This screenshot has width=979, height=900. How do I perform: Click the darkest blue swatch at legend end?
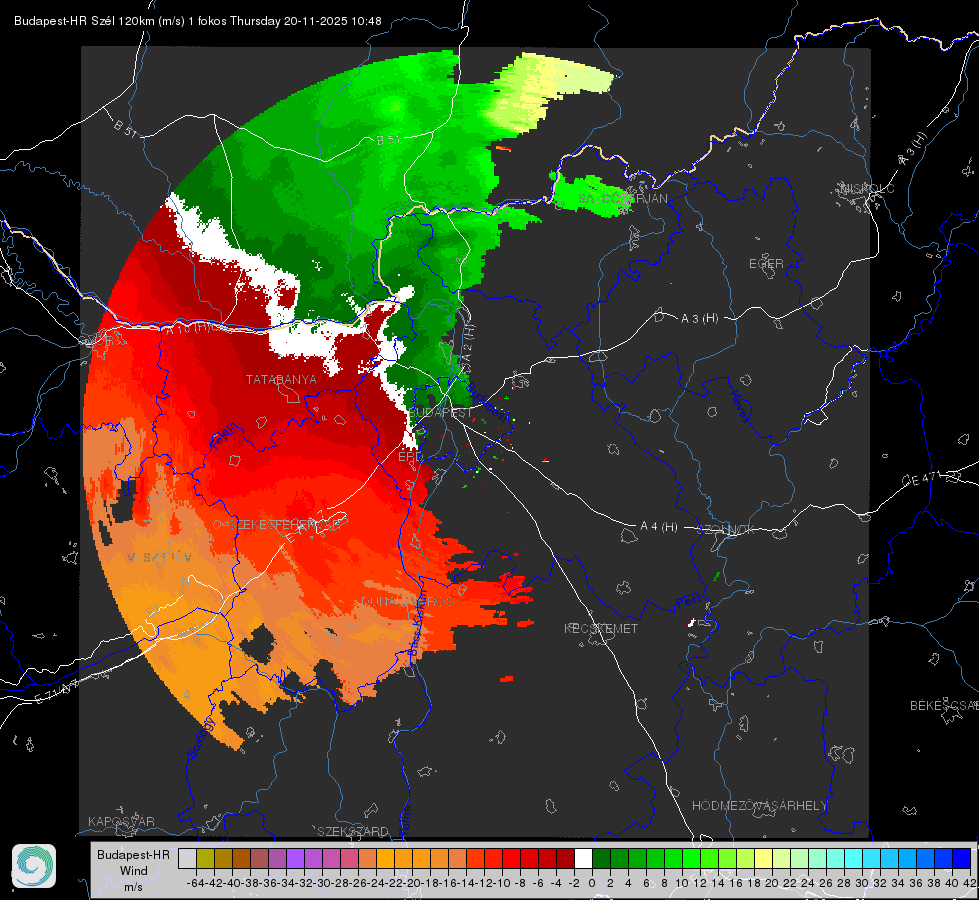(962, 859)
